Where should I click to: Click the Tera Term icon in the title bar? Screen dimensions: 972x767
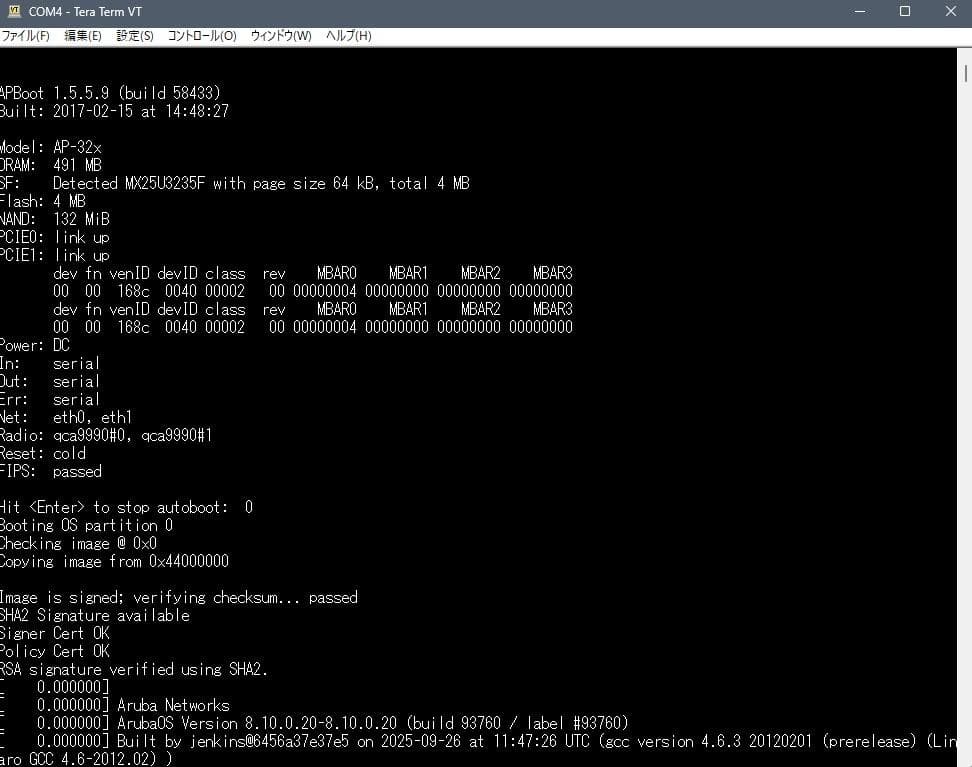tap(14, 12)
